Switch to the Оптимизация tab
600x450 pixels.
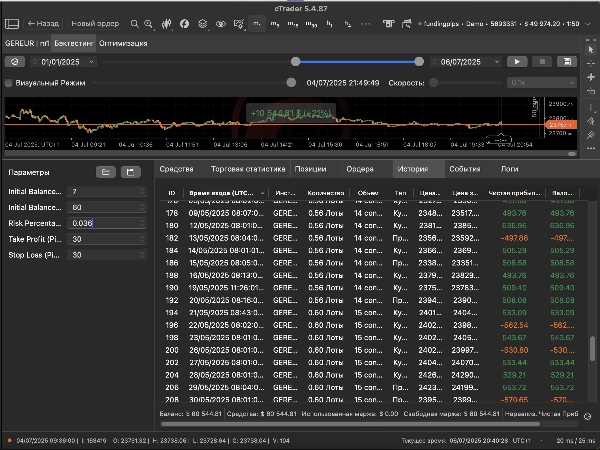click(x=124, y=44)
